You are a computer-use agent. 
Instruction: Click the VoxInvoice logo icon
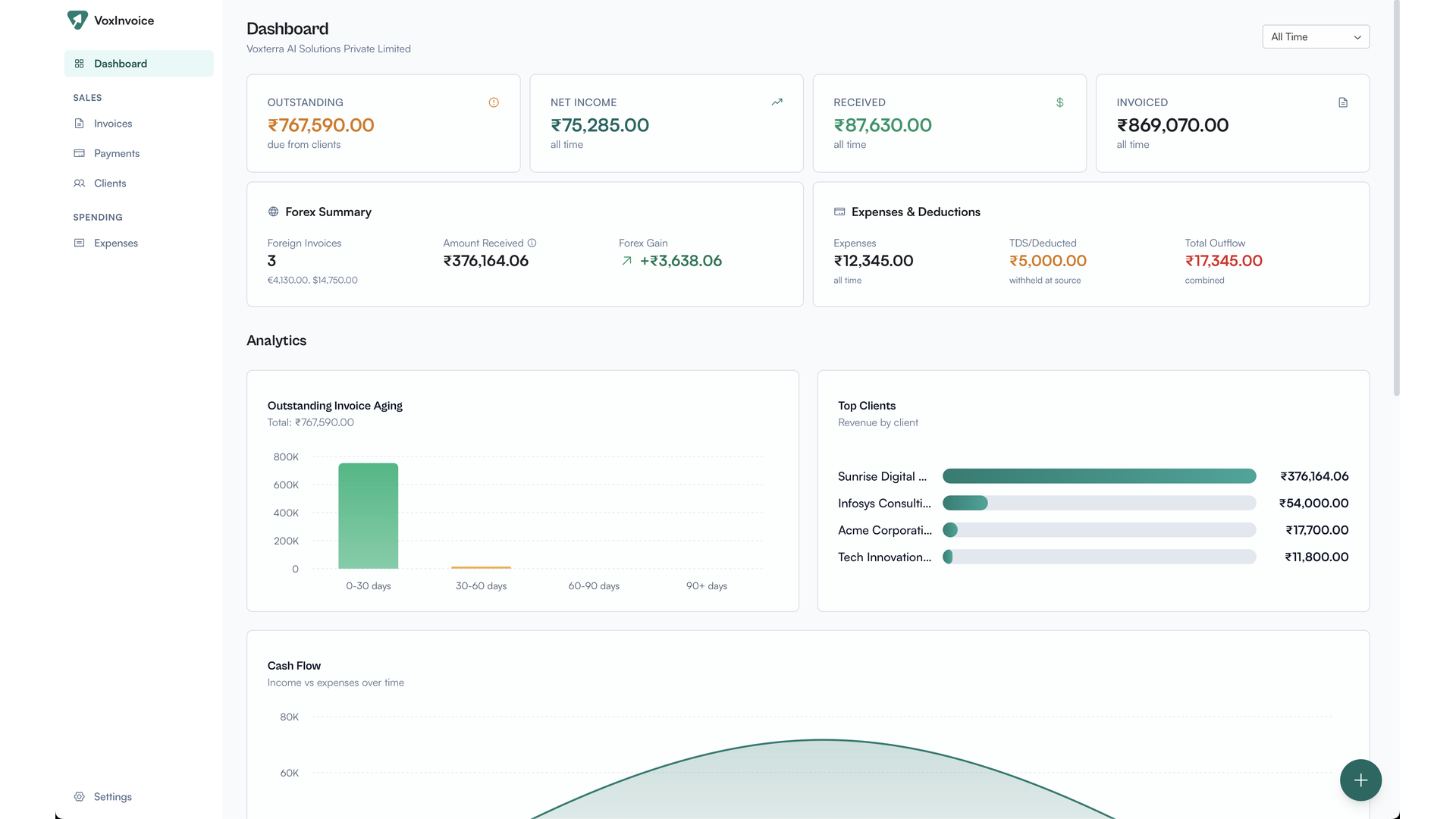pyautogui.click(x=77, y=20)
